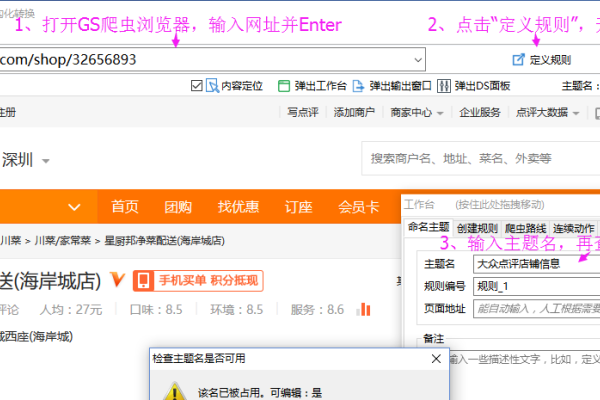Viewport: 600px width, 400px height.
Task: Open the 爬虫路线 tab
Action: tap(525, 229)
